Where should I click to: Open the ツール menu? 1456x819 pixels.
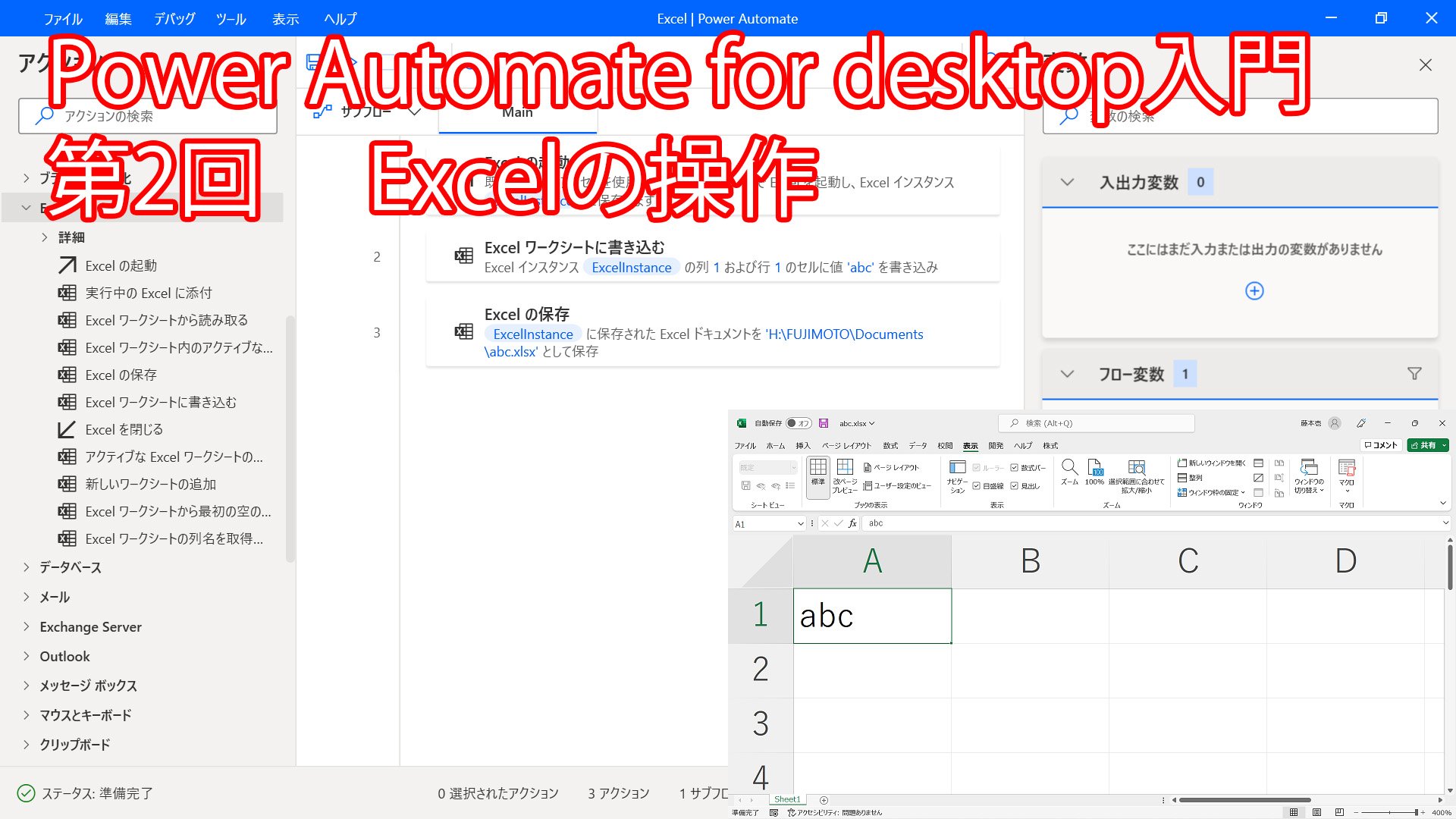[231, 19]
